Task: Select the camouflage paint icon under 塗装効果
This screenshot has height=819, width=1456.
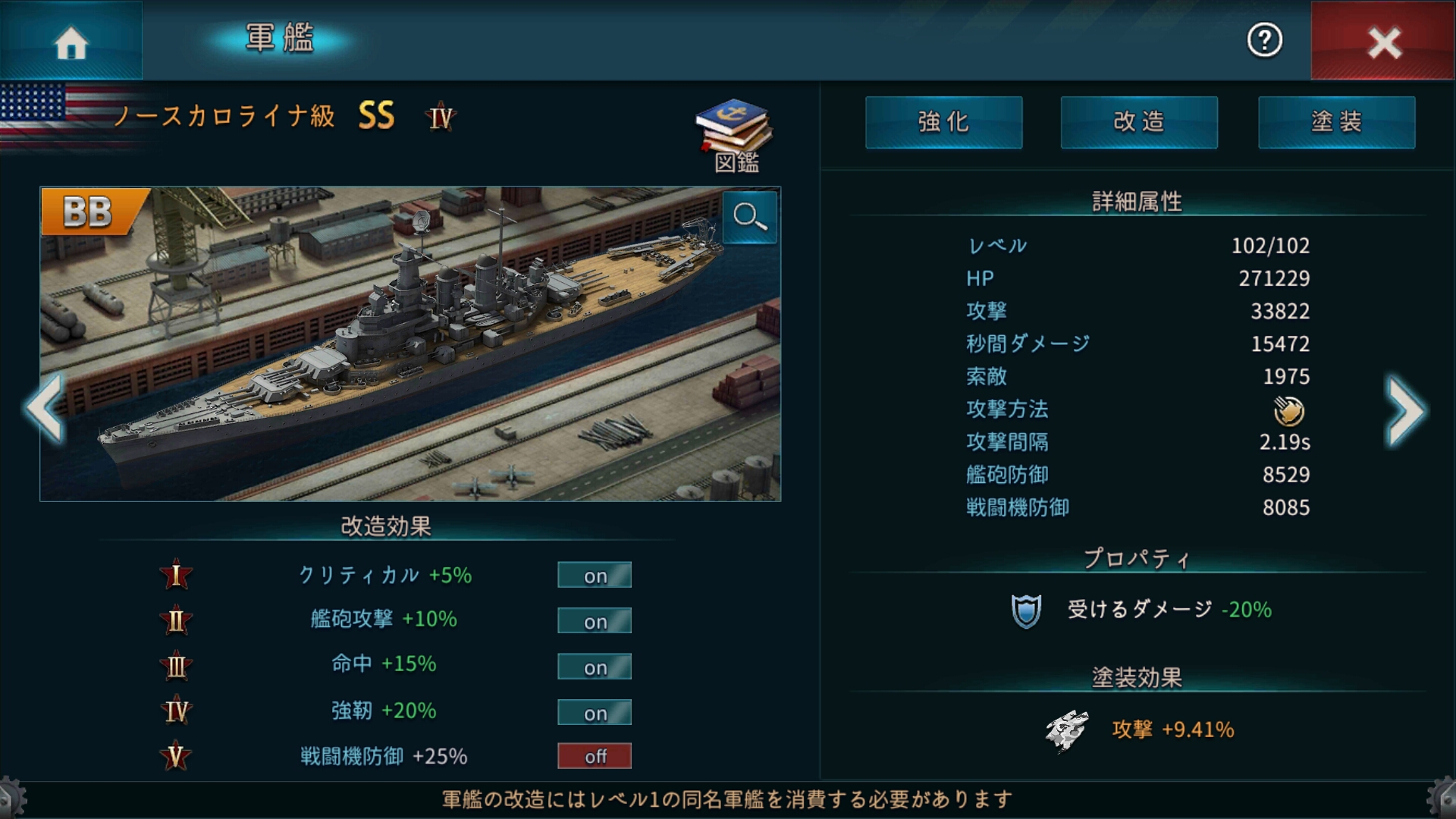Action: click(1067, 730)
